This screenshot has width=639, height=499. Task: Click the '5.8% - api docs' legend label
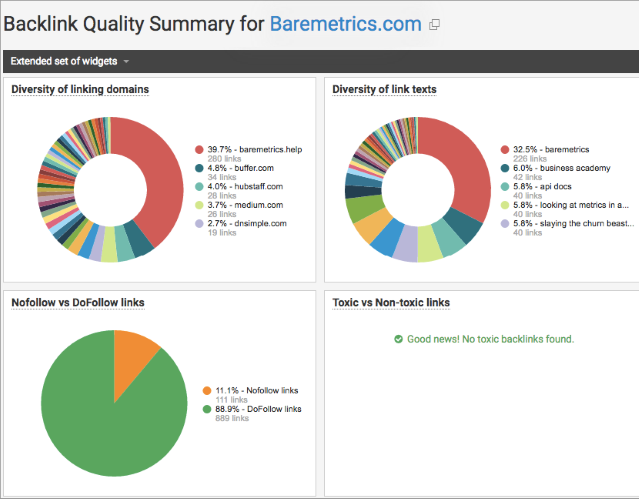pyautogui.click(x=542, y=186)
